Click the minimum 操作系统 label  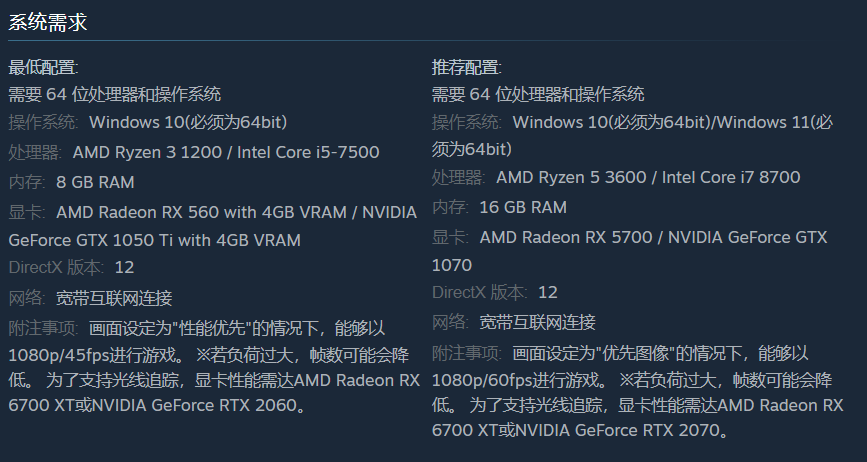[44, 123]
